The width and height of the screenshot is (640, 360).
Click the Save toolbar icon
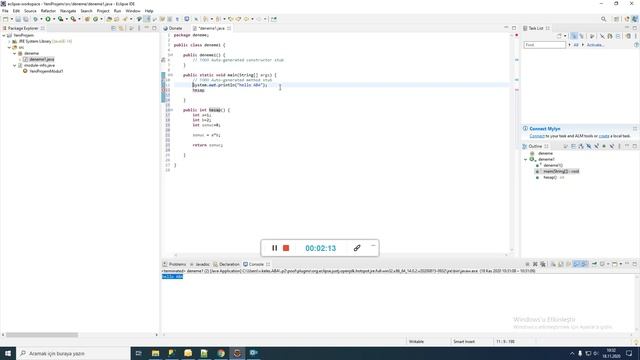(18, 19)
